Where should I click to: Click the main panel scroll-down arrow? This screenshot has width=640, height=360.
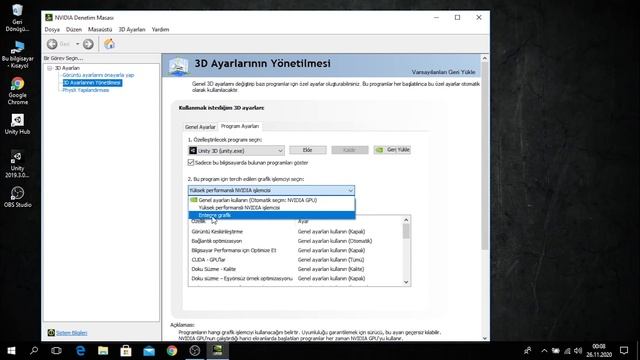tap(485, 338)
